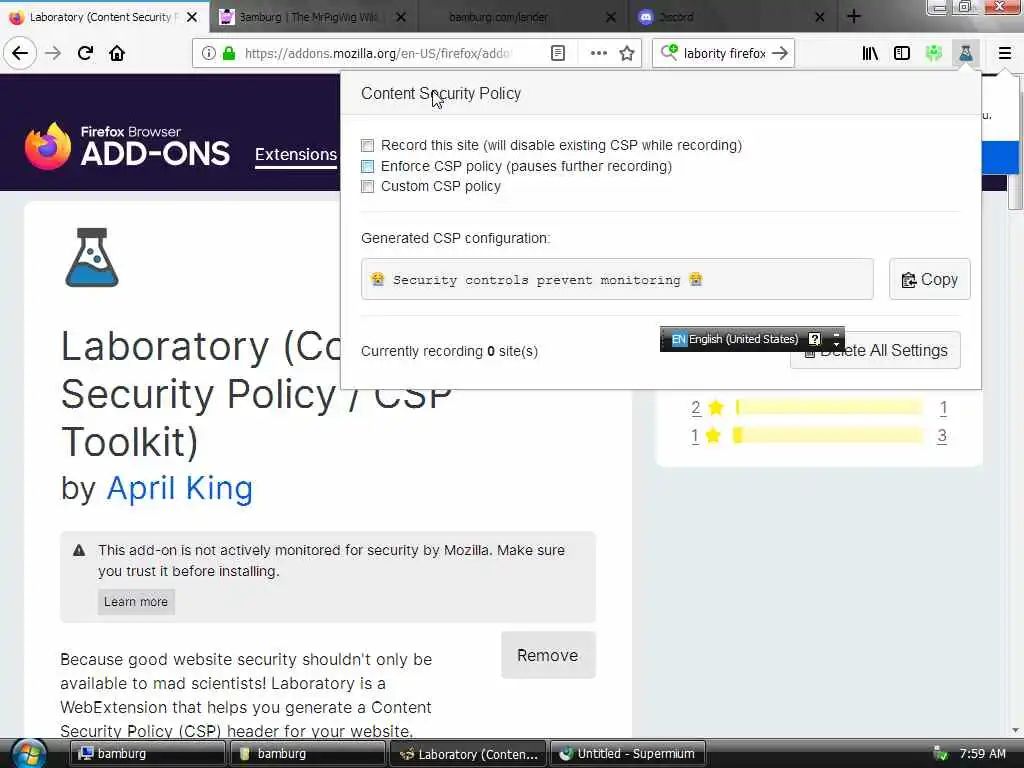The image size is (1024, 768).
Task: Show sidebars with the sidebar icon
Action: (x=902, y=53)
